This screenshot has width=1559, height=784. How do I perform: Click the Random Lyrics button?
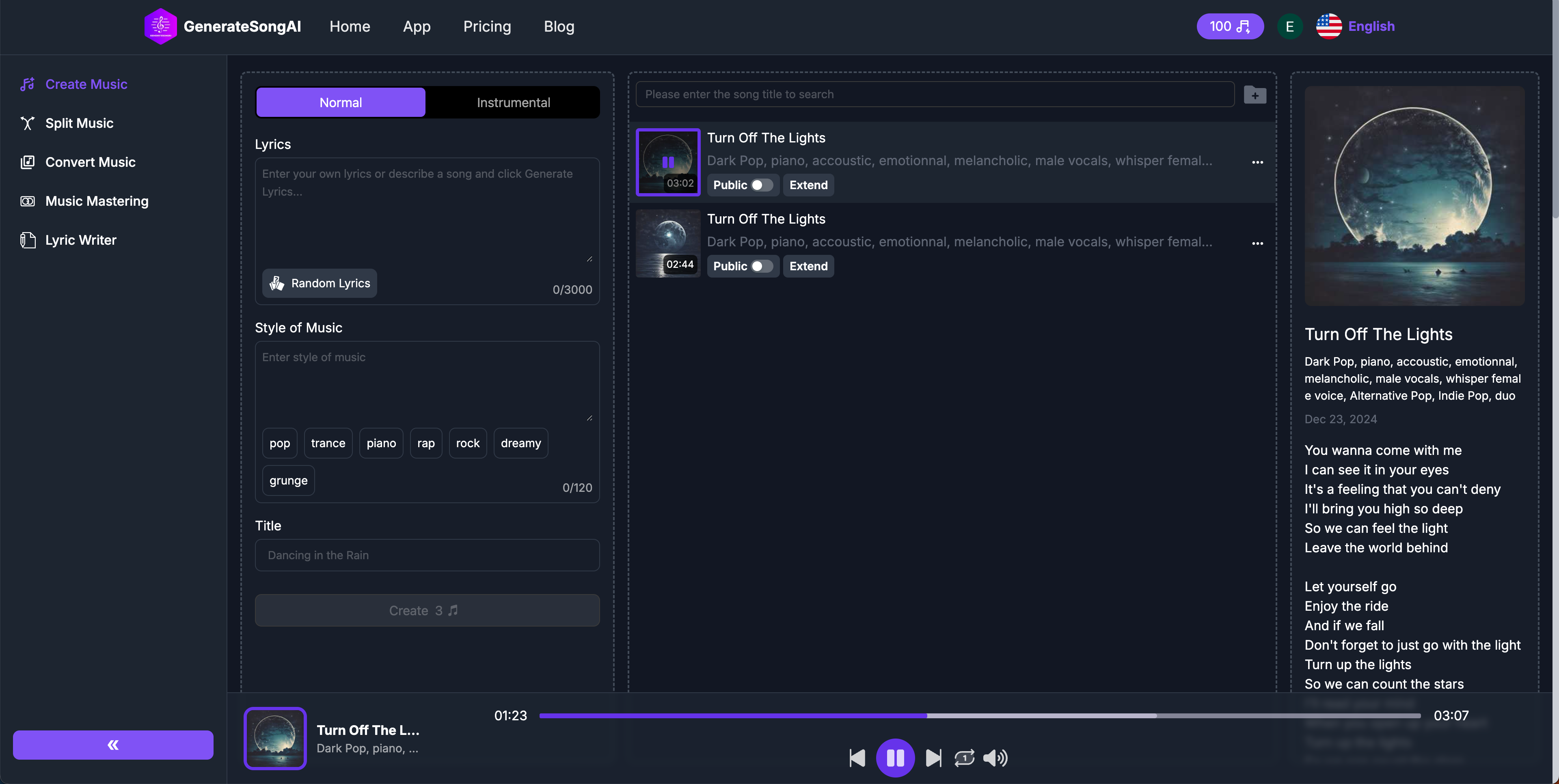coord(320,282)
